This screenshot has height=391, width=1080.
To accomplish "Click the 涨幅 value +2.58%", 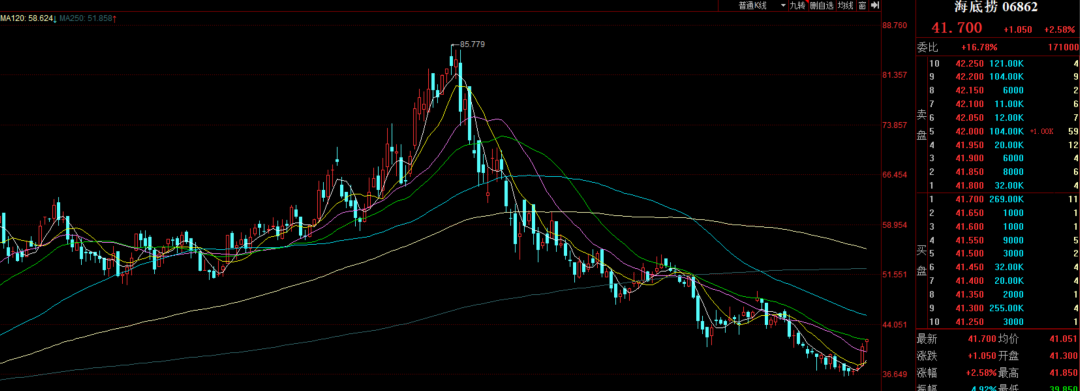I will (x=981, y=373).
